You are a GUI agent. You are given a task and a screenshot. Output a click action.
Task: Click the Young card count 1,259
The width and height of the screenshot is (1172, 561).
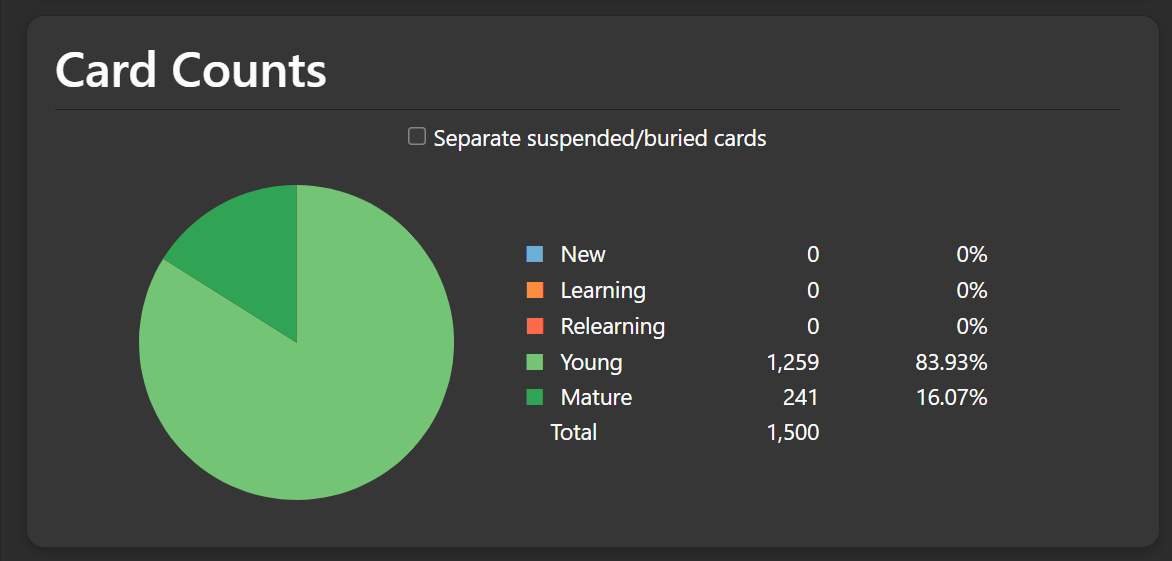tap(792, 363)
